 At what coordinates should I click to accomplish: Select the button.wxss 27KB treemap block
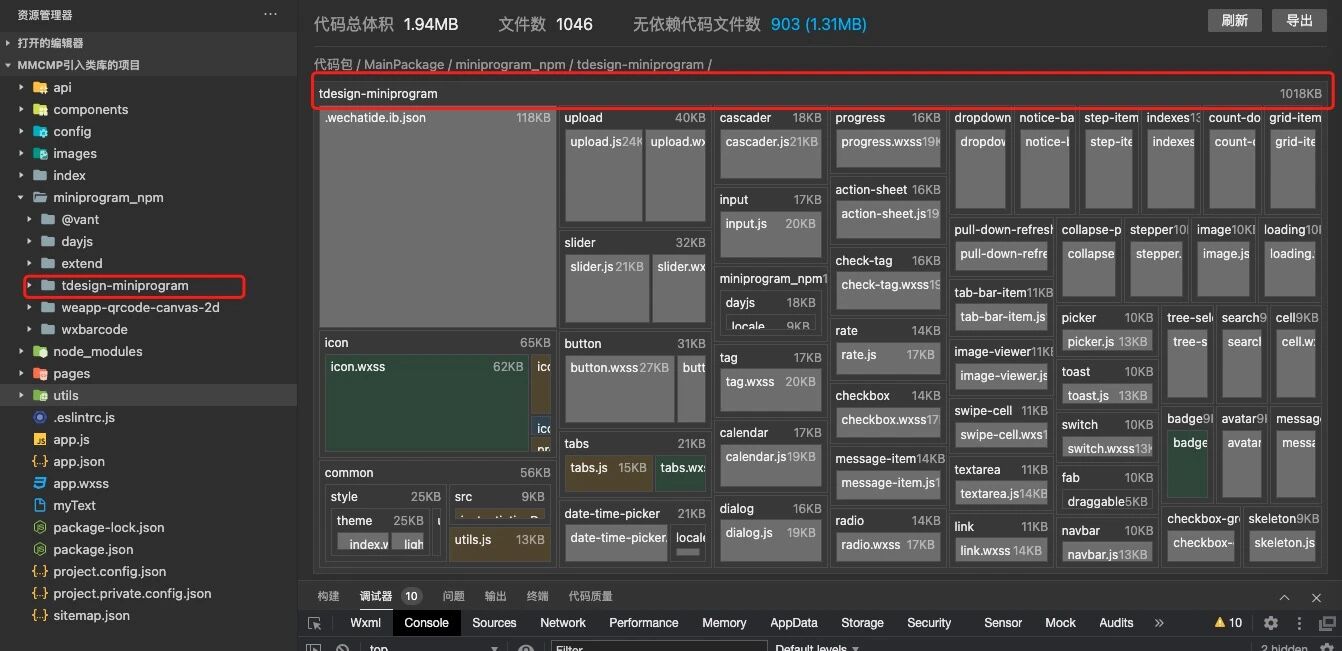coord(619,389)
